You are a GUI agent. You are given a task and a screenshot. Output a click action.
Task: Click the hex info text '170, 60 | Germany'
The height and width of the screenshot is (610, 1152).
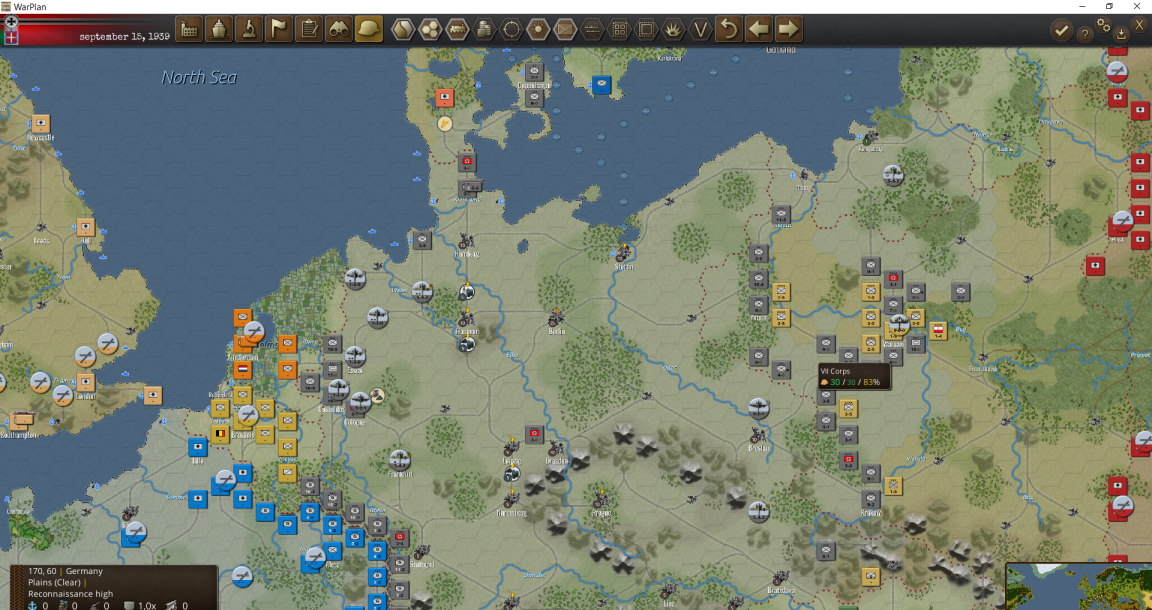click(65, 571)
